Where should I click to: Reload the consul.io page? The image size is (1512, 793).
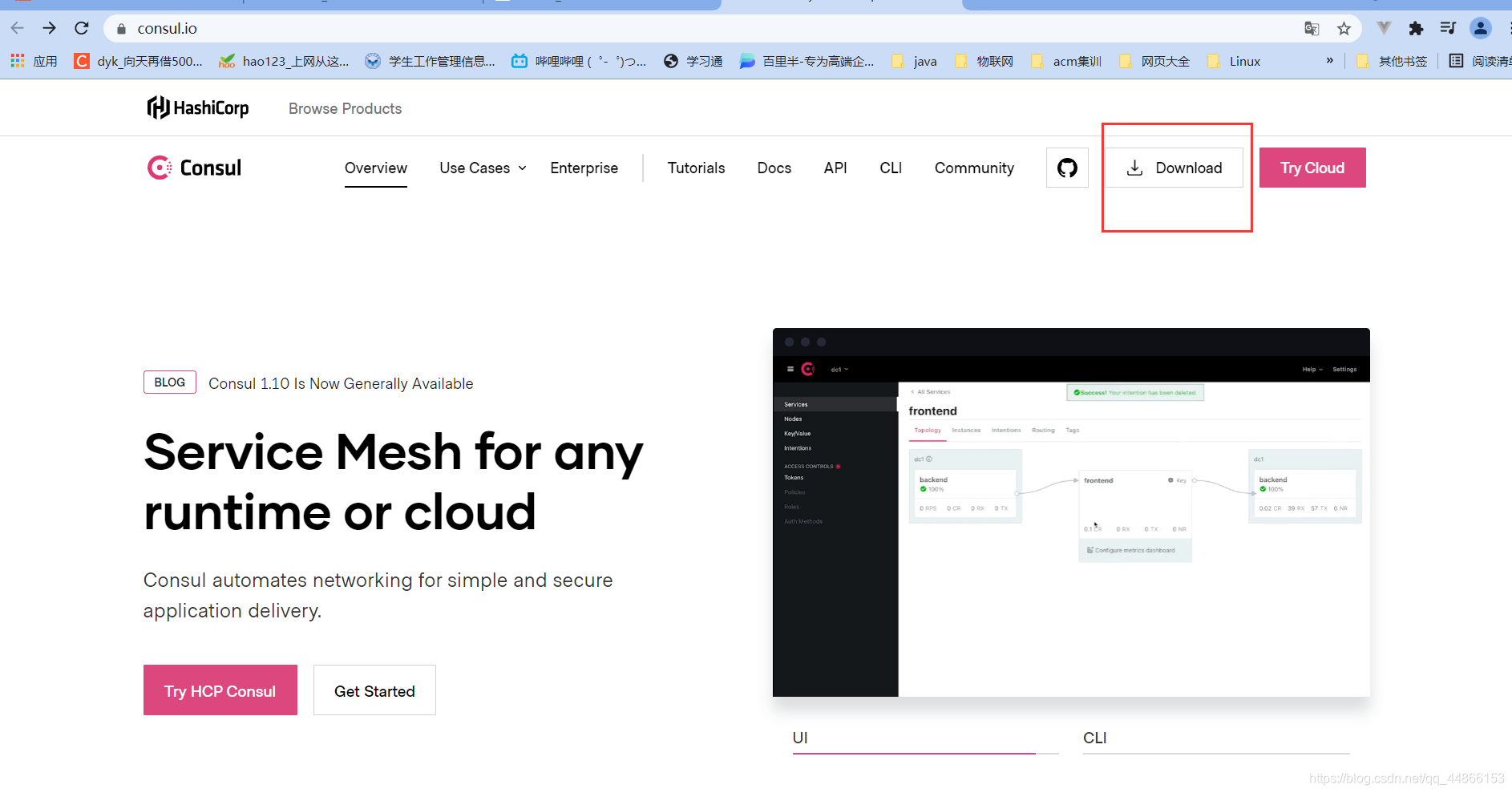82,28
